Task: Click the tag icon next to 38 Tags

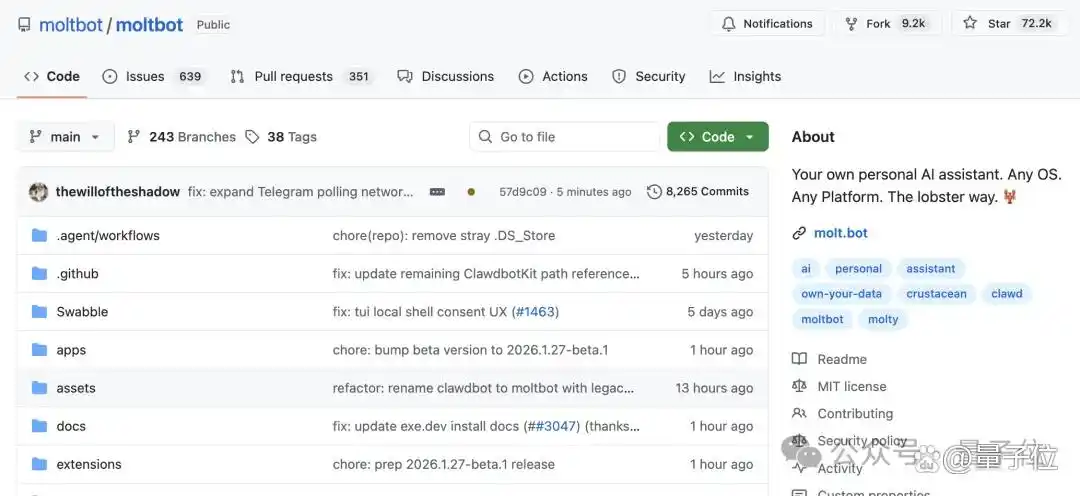Action: tap(253, 136)
